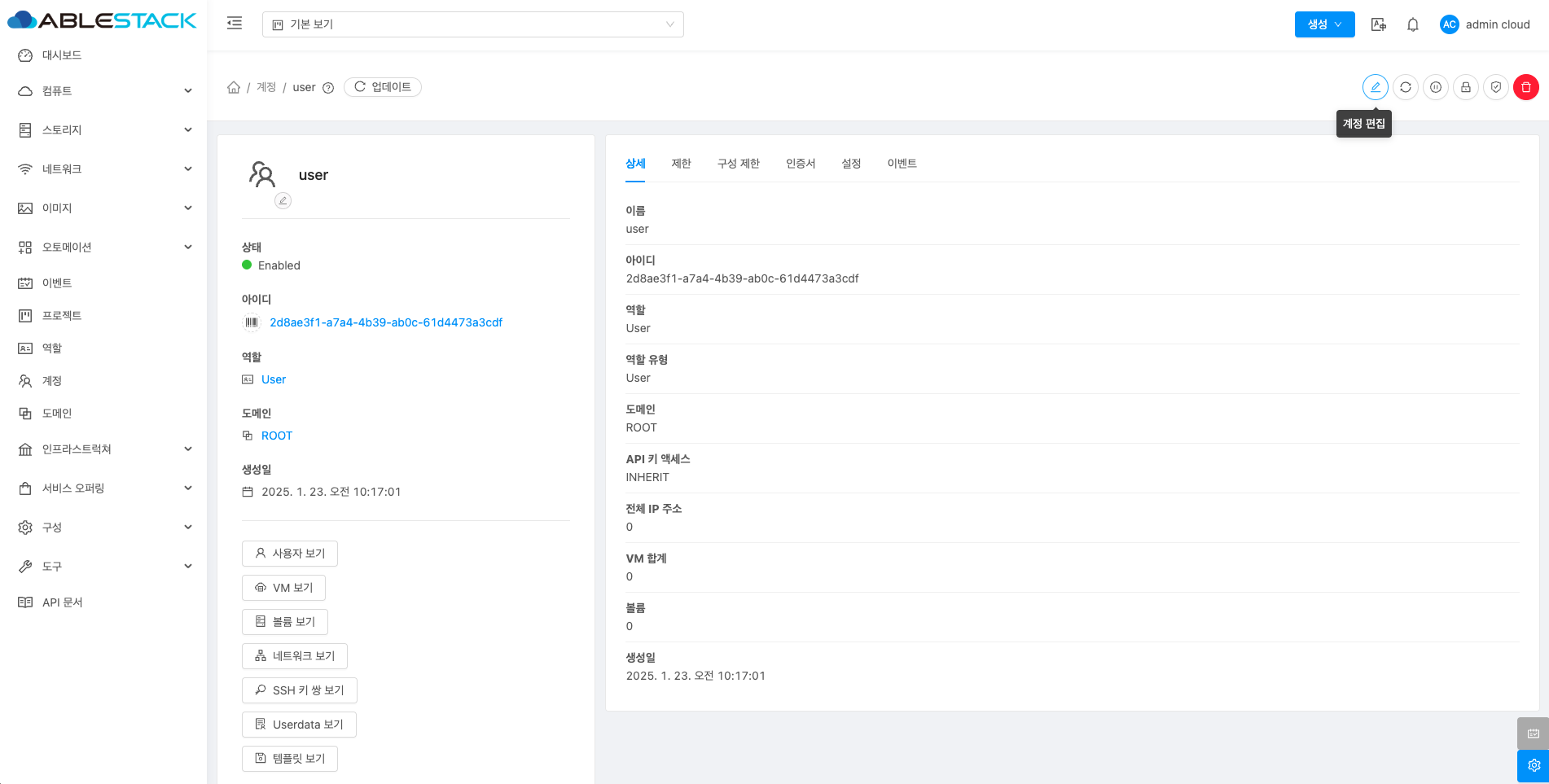Expand the 컴퓨트 sidebar menu

tap(104, 91)
